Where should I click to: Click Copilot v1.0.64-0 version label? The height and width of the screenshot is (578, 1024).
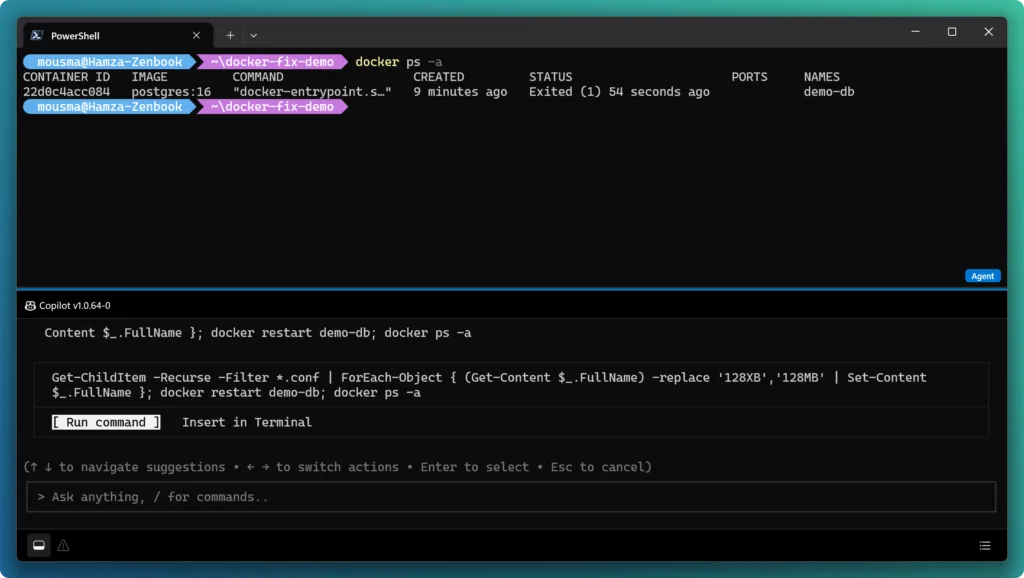pyautogui.click(x=74, y=306)
